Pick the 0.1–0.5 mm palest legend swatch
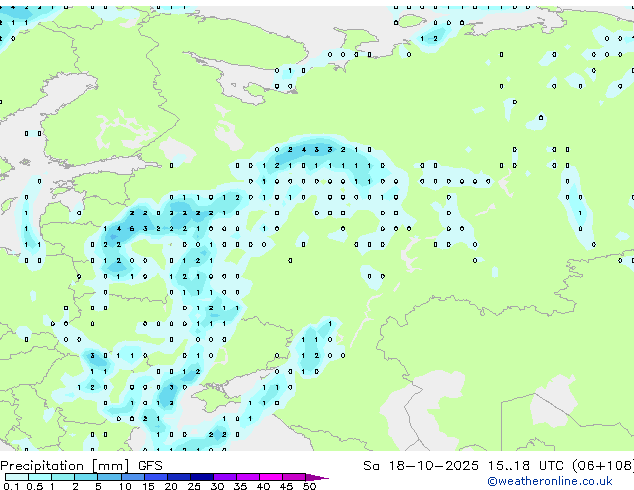This screenshot has height=490, width=634. [x=17, y=477]
